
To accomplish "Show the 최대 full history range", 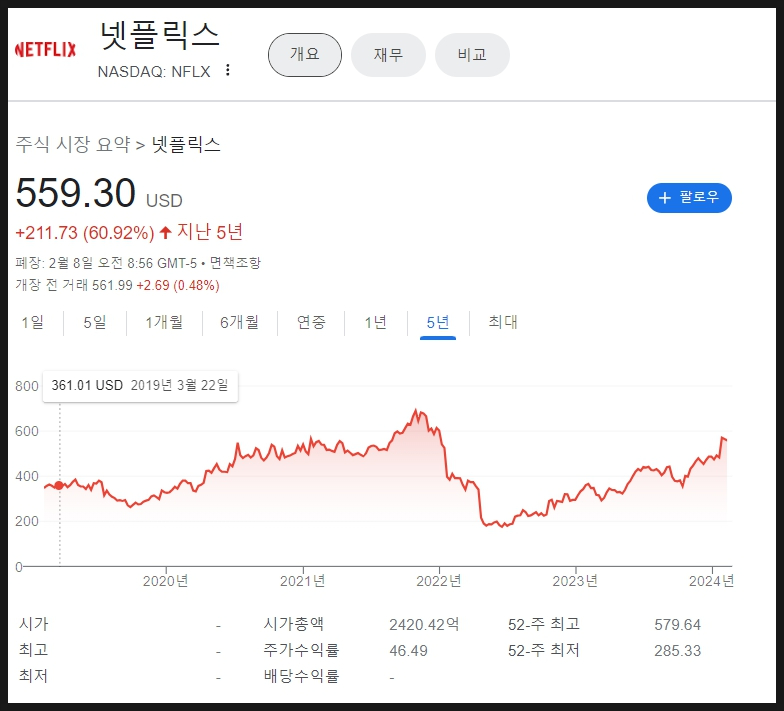I will [503, 322].
